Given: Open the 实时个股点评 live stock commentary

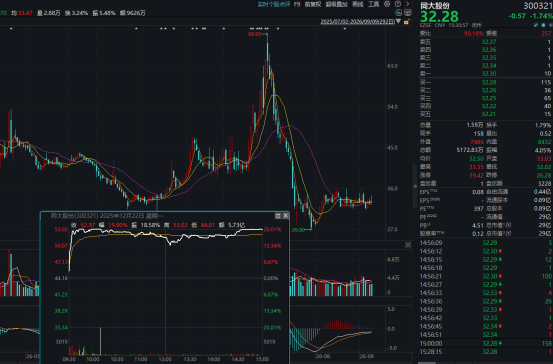Looking at the screenshot, I should pyautogui.click(x=273, y=4).
